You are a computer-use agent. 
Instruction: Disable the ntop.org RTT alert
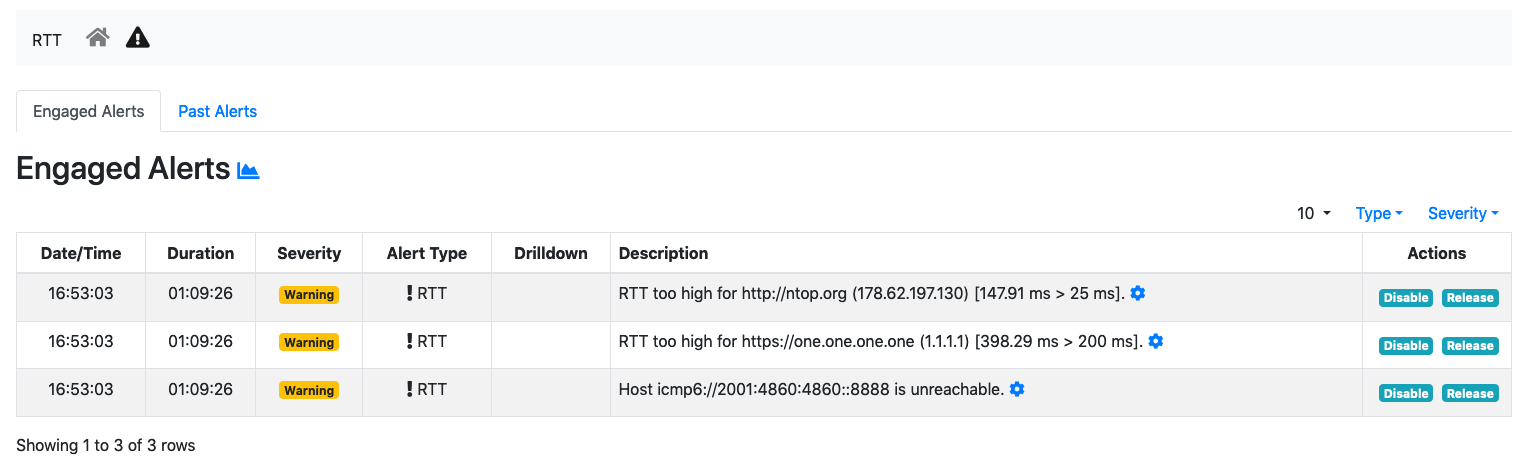pyautogui.click(x=1406, y=298)
